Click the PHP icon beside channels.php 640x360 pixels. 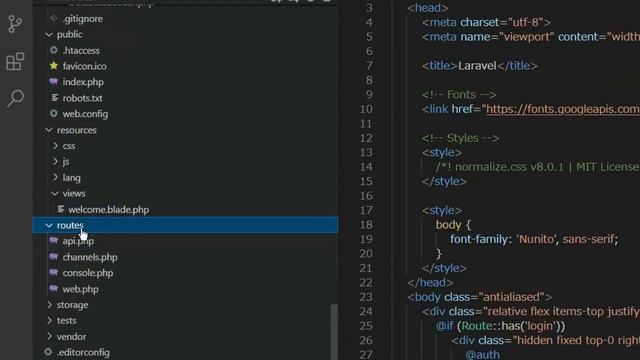coord(53,257)
